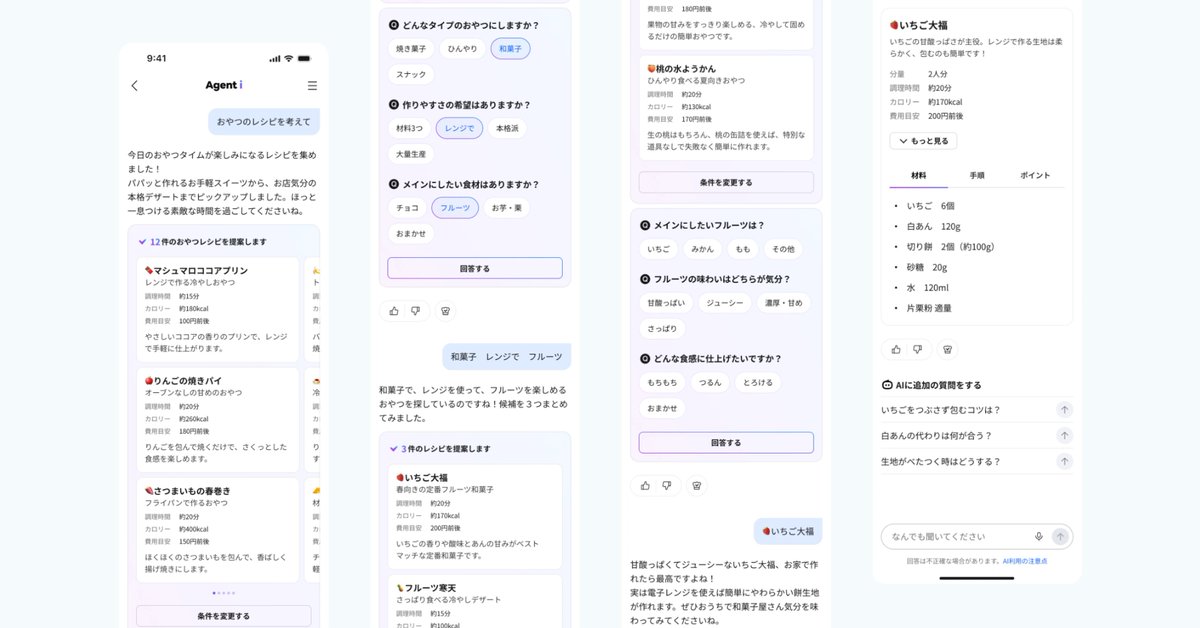Open the さつまいもの春巻き recipe card

click(218, 530)
